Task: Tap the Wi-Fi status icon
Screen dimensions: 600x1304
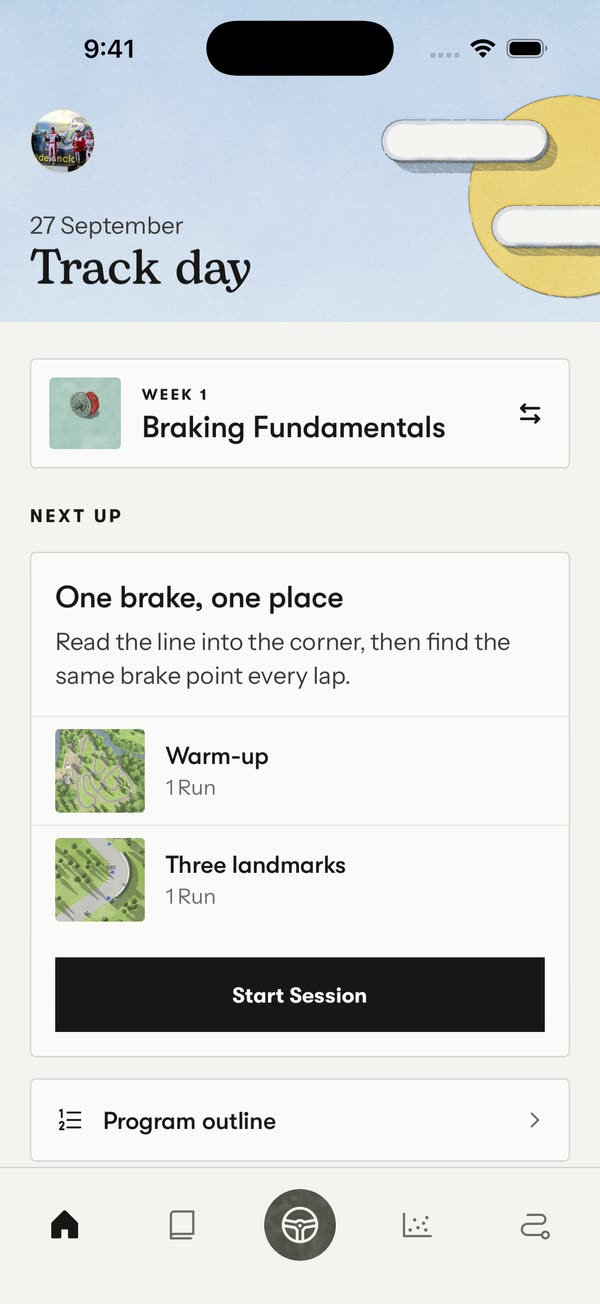Action: [484, 48]
